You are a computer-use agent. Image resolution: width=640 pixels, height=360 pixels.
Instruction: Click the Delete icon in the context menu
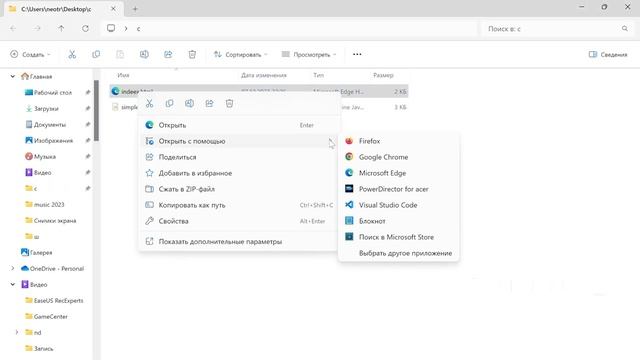click(x=229, y=104)
